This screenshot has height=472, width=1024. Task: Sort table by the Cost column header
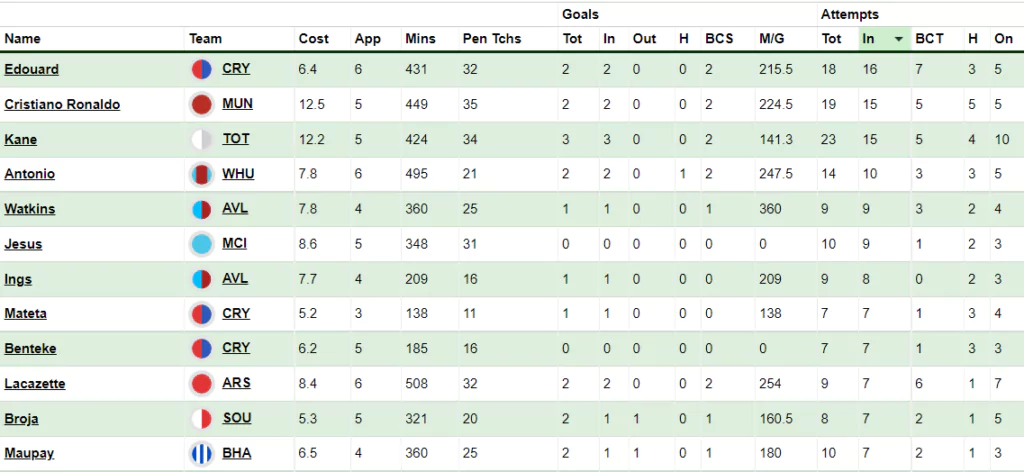click(313, 39)
